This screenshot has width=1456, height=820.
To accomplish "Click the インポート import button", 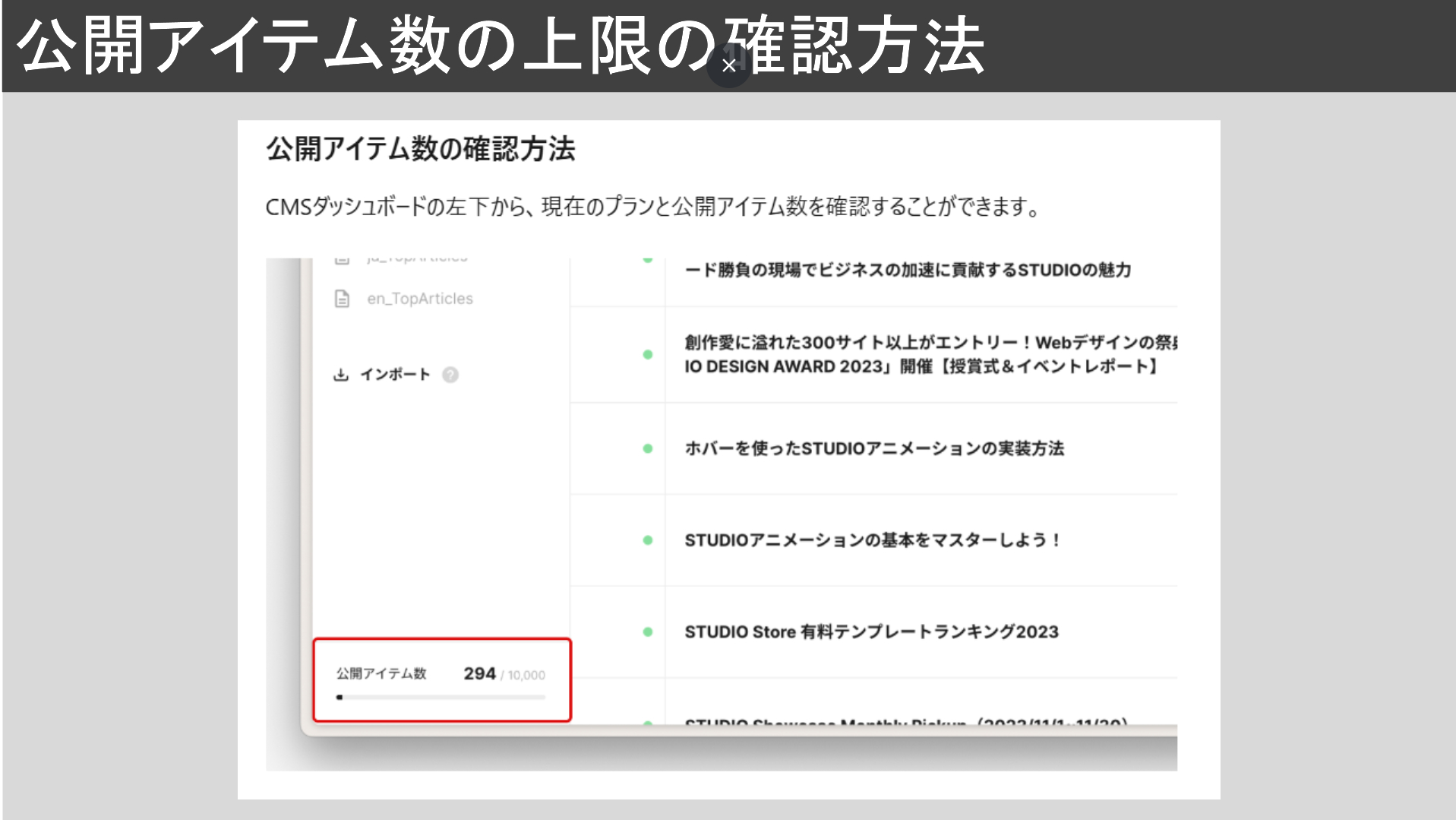I will 395,375.
